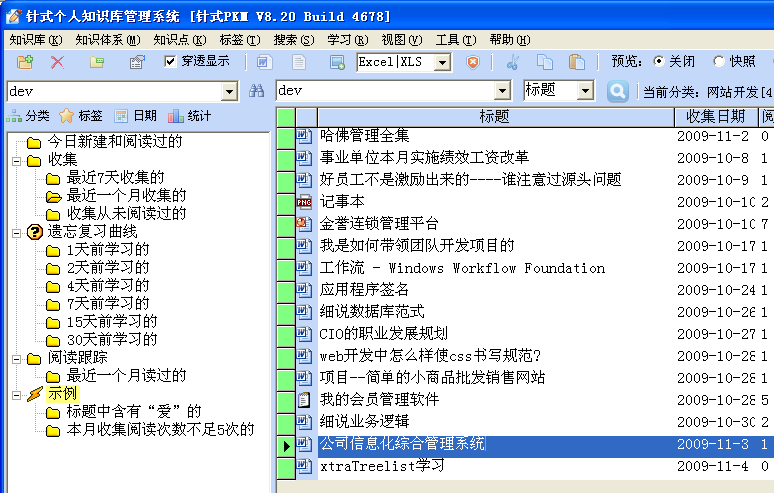774x493 pixels.
Task: Click the paste clipboard icon in toolbar
Action: pos(577,62)
